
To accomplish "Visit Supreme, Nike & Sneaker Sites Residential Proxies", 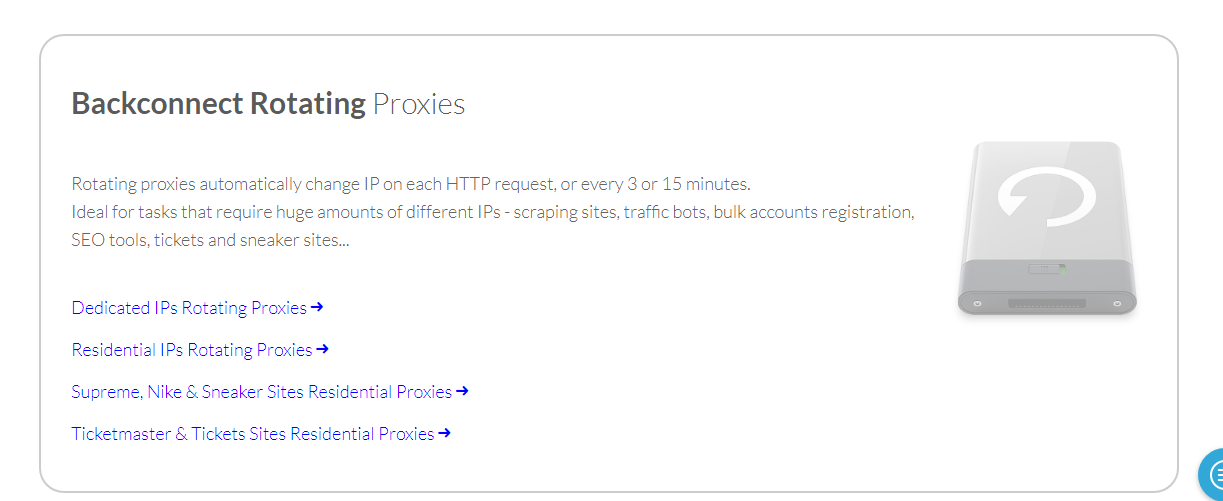I will [x=261, y=392].
